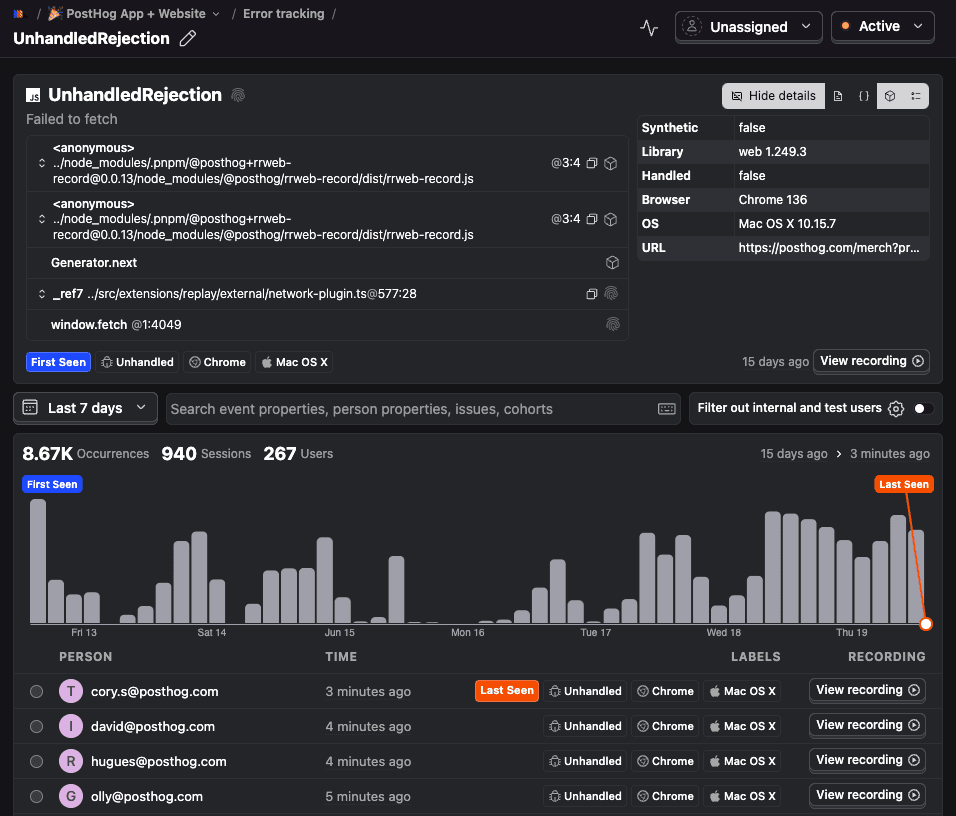Open the URL property value

point(829,248)
